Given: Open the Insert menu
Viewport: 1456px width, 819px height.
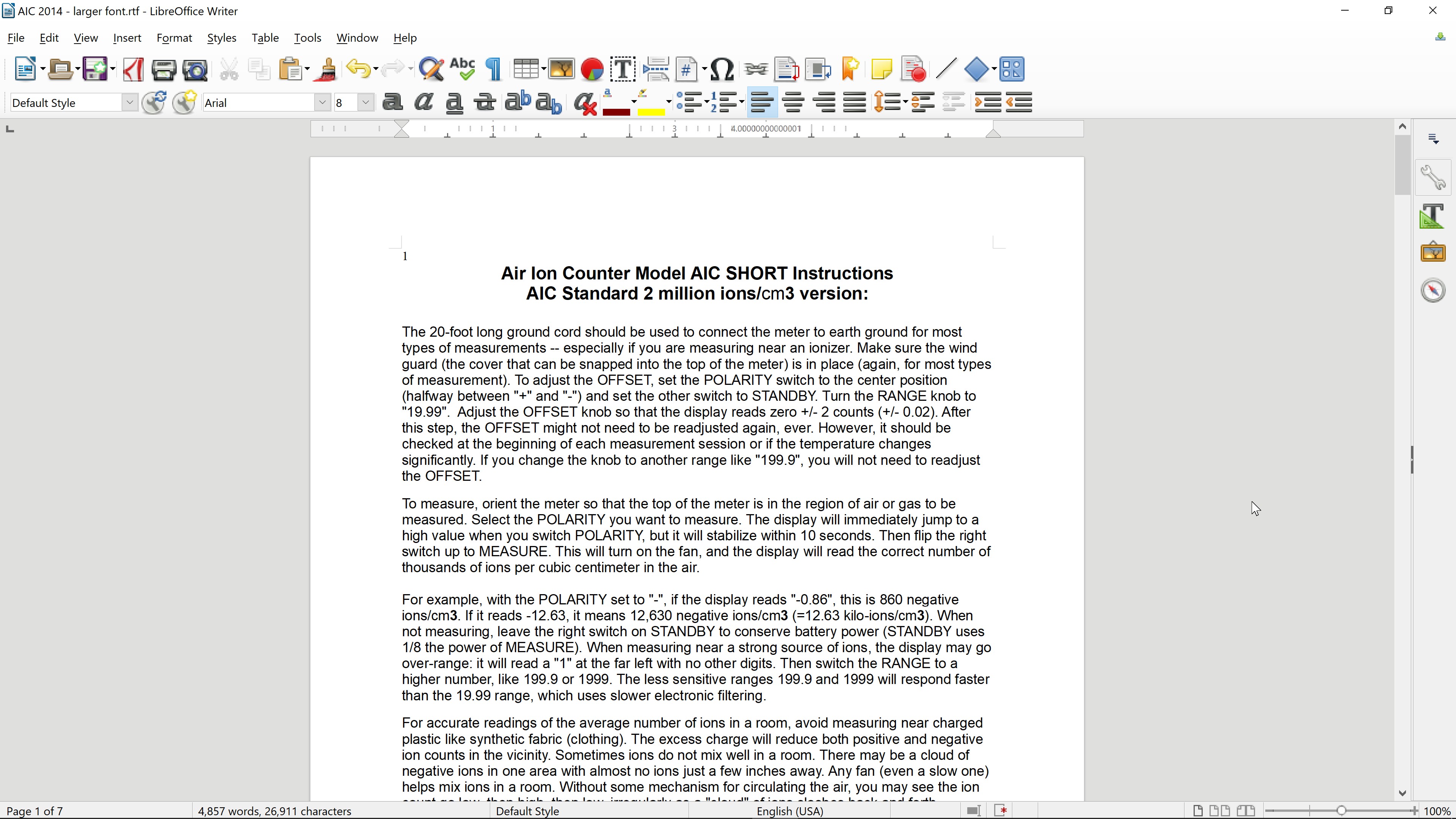Looking at the screenshot, I should (x=127, y=38).
